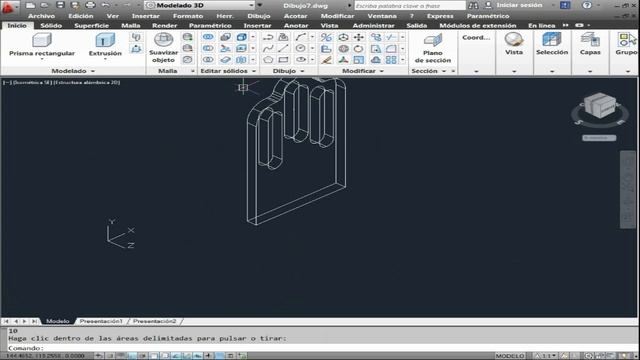The height and width of the screenshot is (360, 640).
Task: Click the Exchange apps icon in title bar
Action: click(x=565, y=5)
